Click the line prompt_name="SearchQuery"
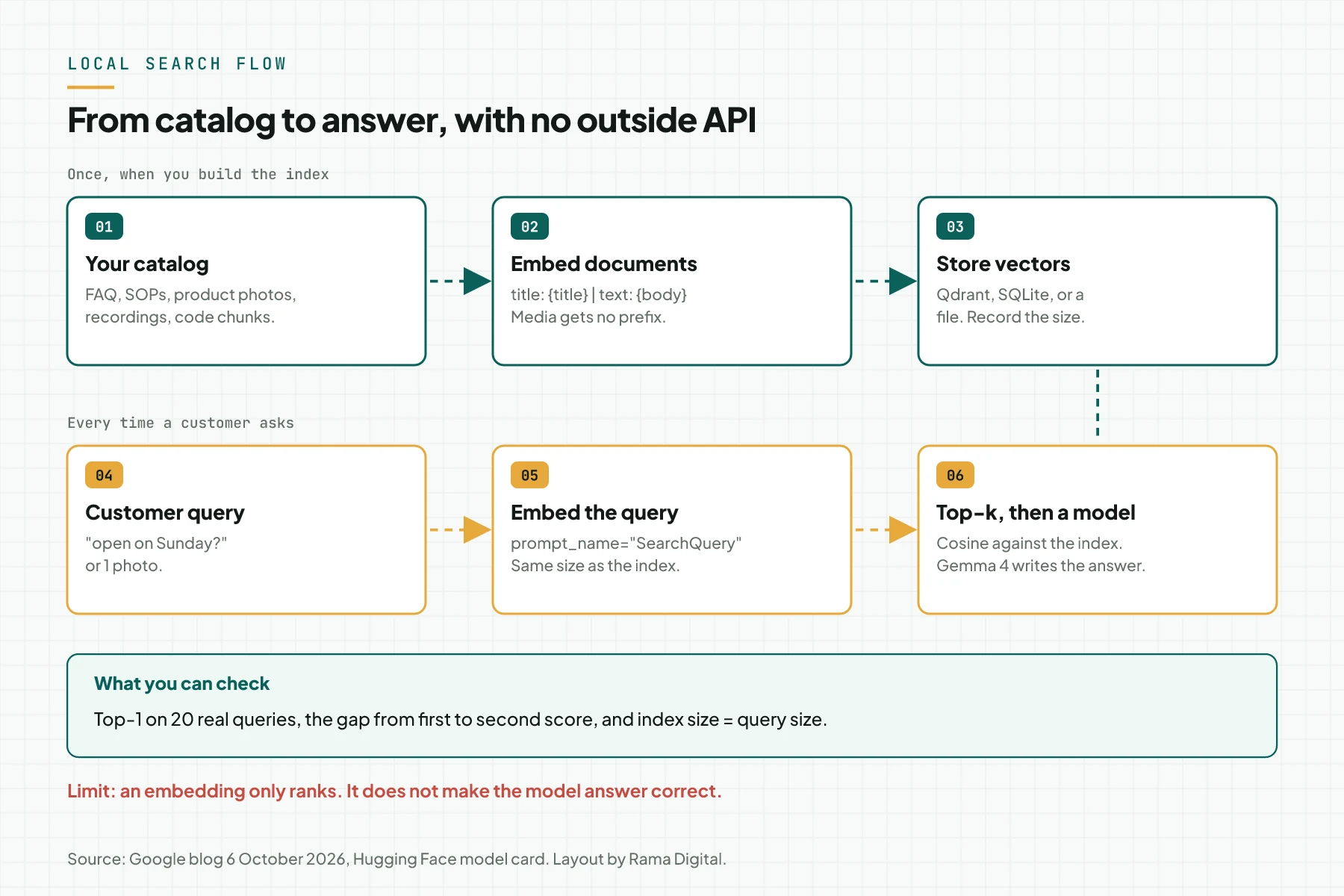 pyautogui.click(x=626, y=544)
